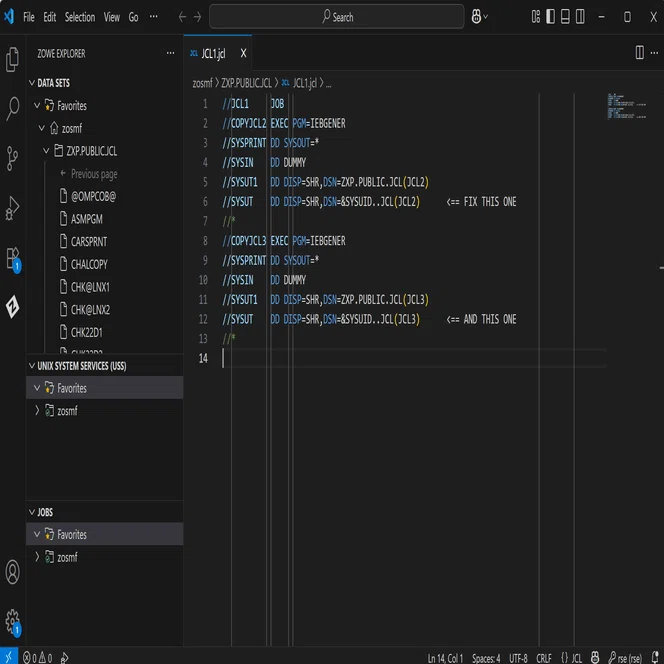This screenshot has height=664, width=664.
Task: Open Run and Debug view icon
Action: pyautogui.click(x=12, y=208)
